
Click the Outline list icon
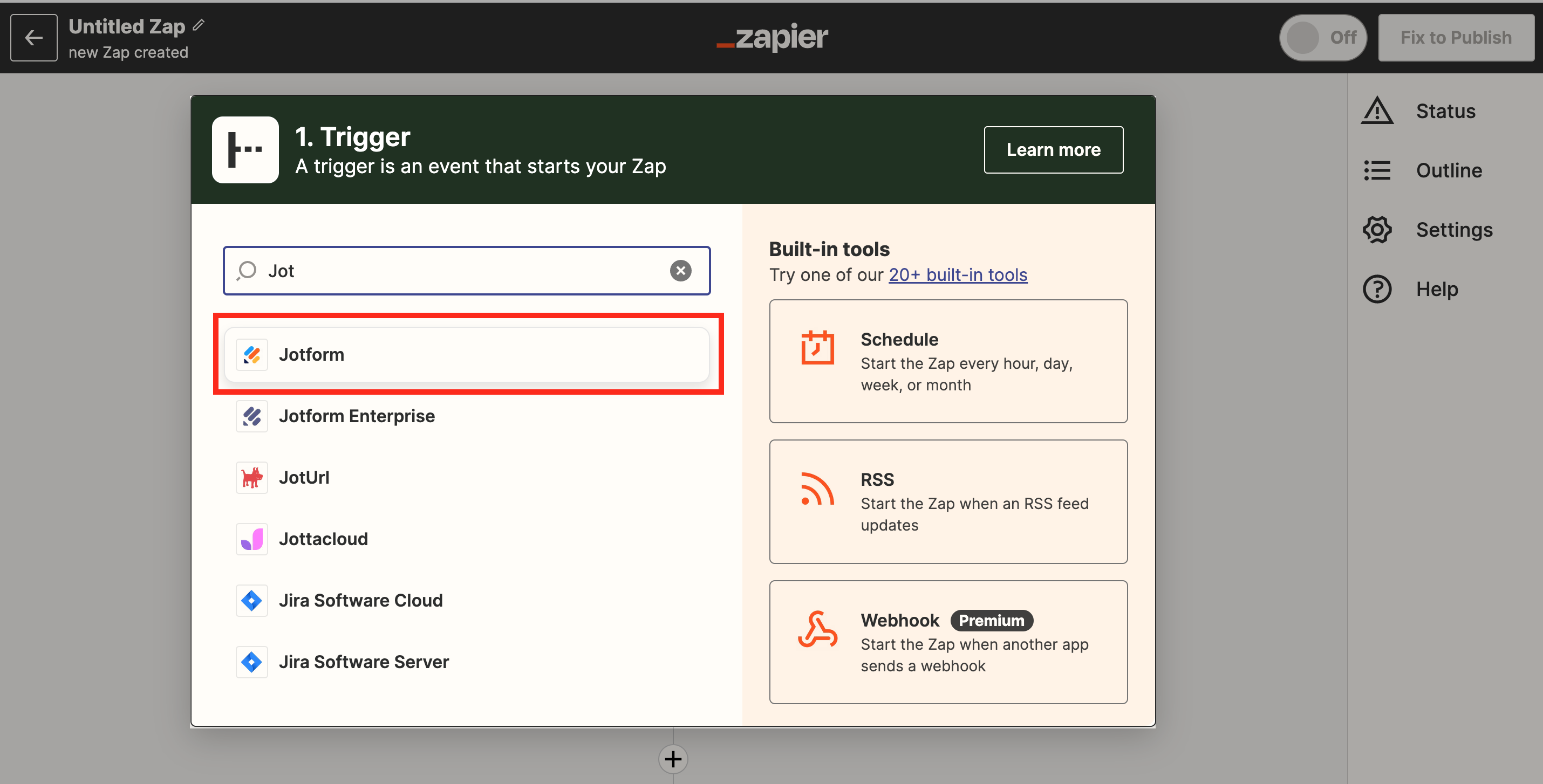coord(1377,170)
